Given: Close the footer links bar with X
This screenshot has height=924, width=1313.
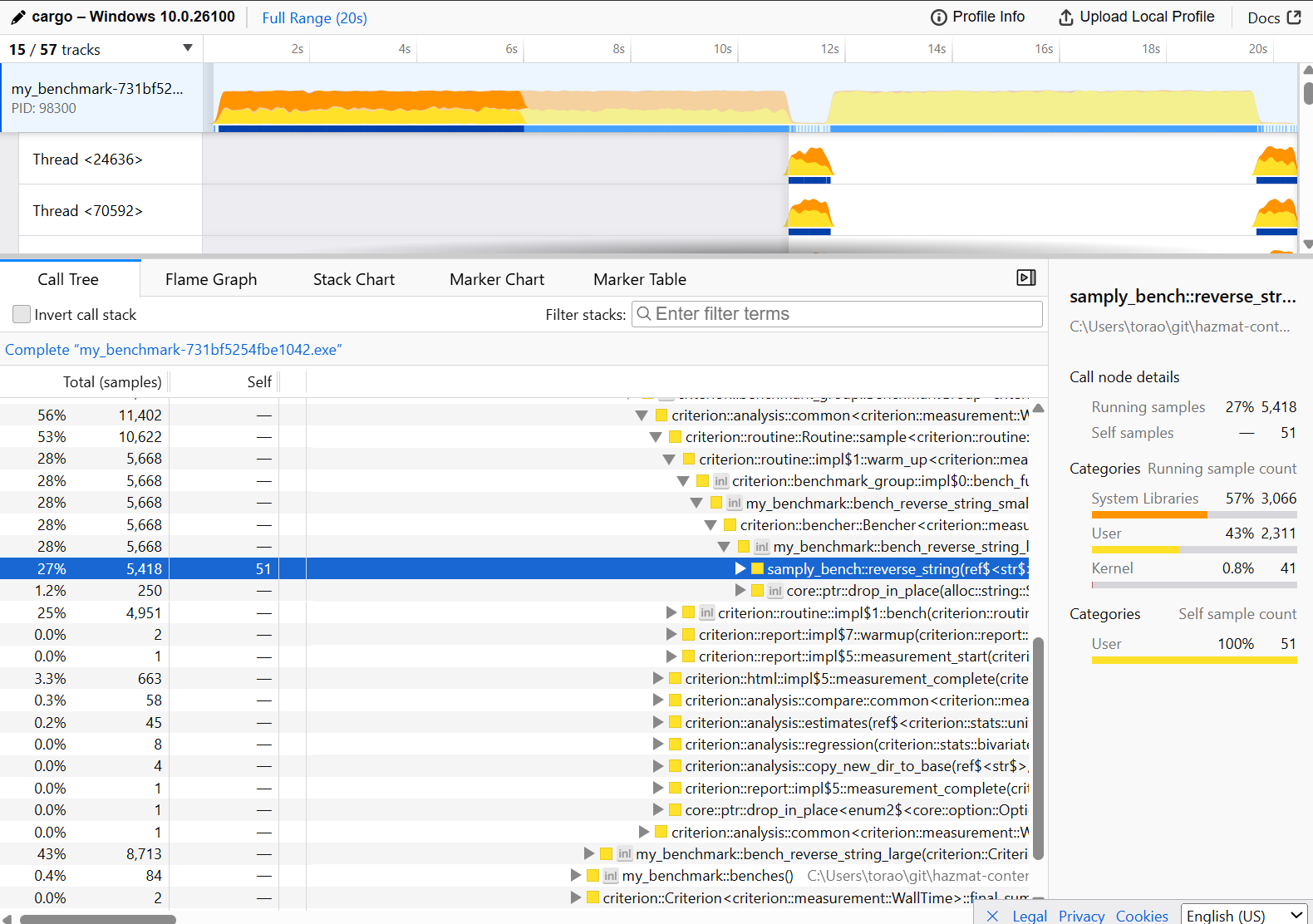Looking at the screenshot, I should (x=992, y=916).
